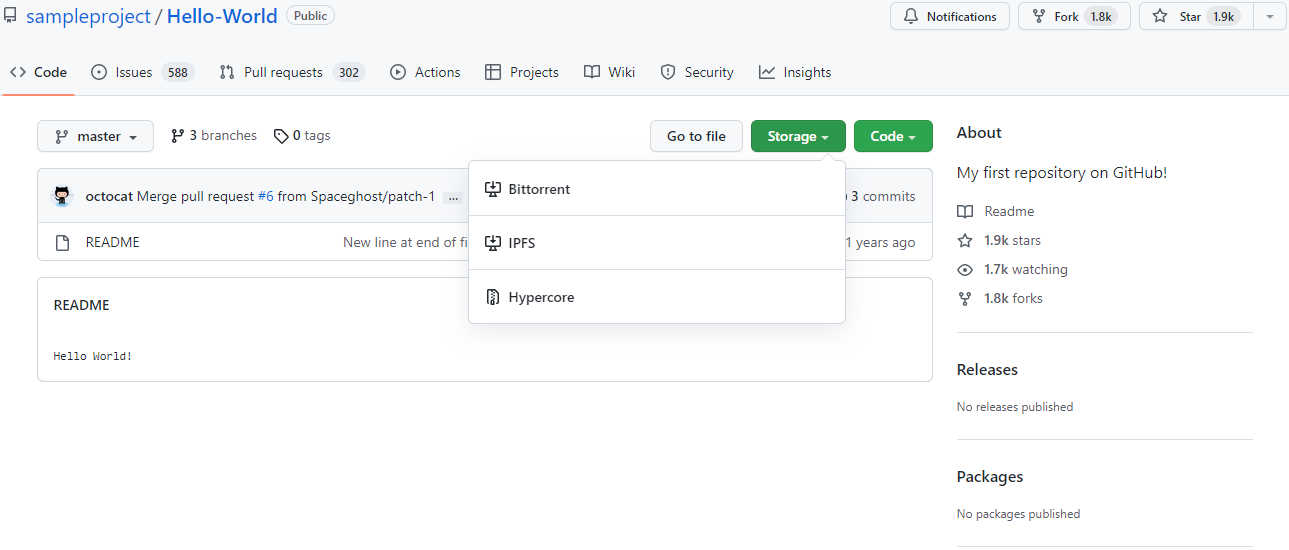
Task: Click the eye icon beside 1.7k watching
Action: [965, 269]
